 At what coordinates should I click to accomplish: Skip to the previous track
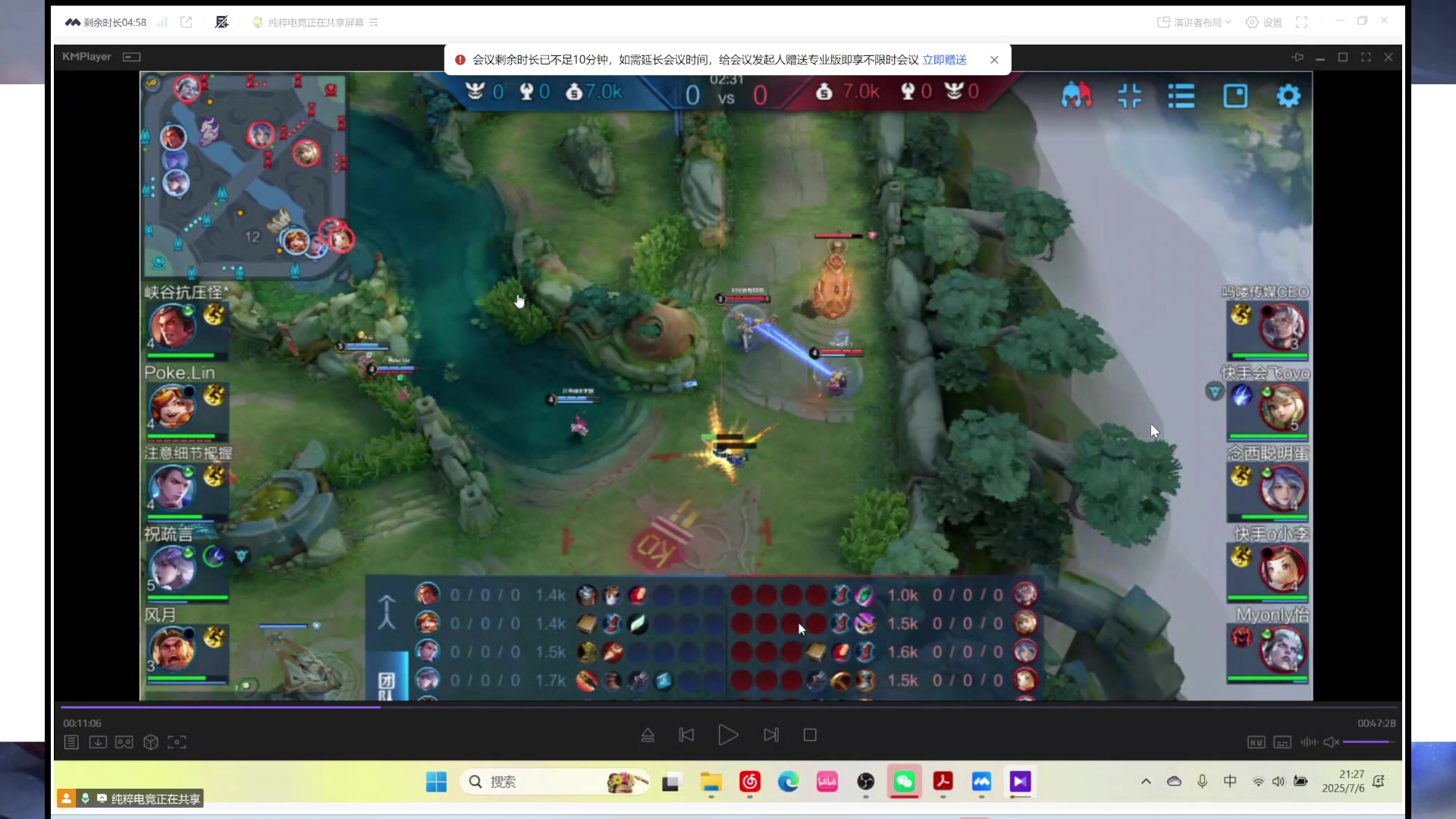pos(686,735)
